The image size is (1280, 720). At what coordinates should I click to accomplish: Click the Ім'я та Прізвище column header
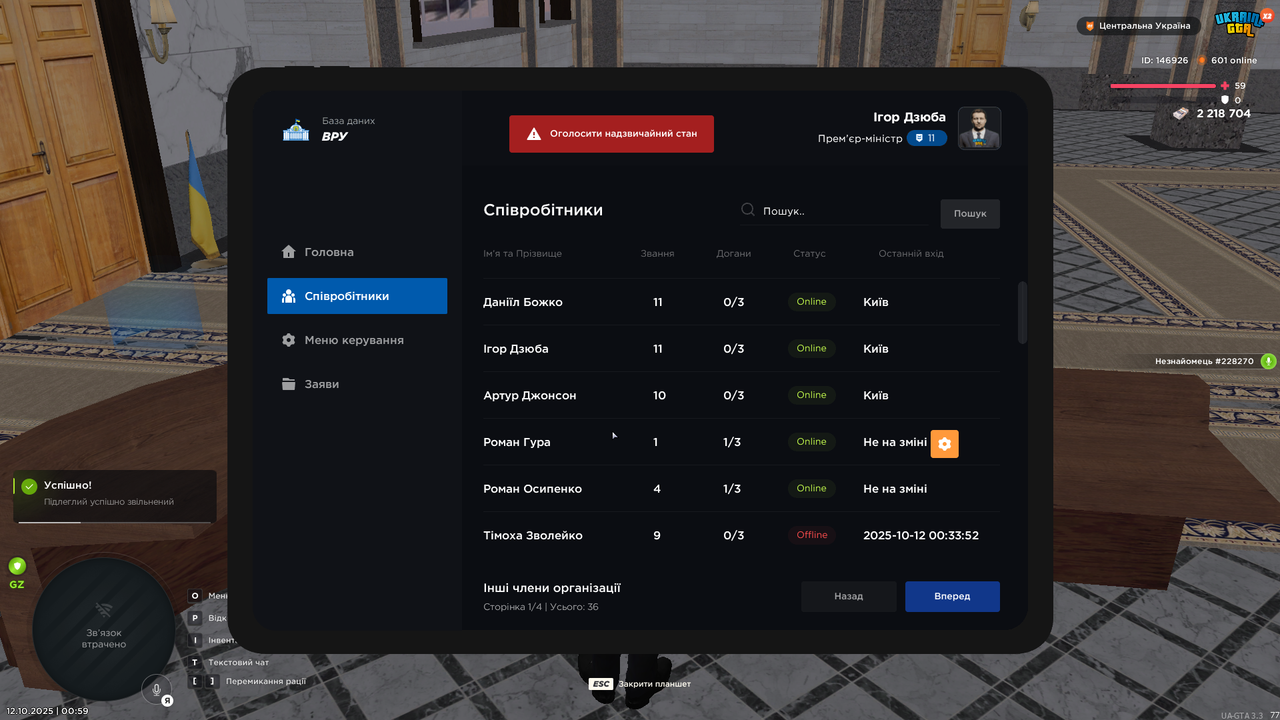click(x=522, y=254)
